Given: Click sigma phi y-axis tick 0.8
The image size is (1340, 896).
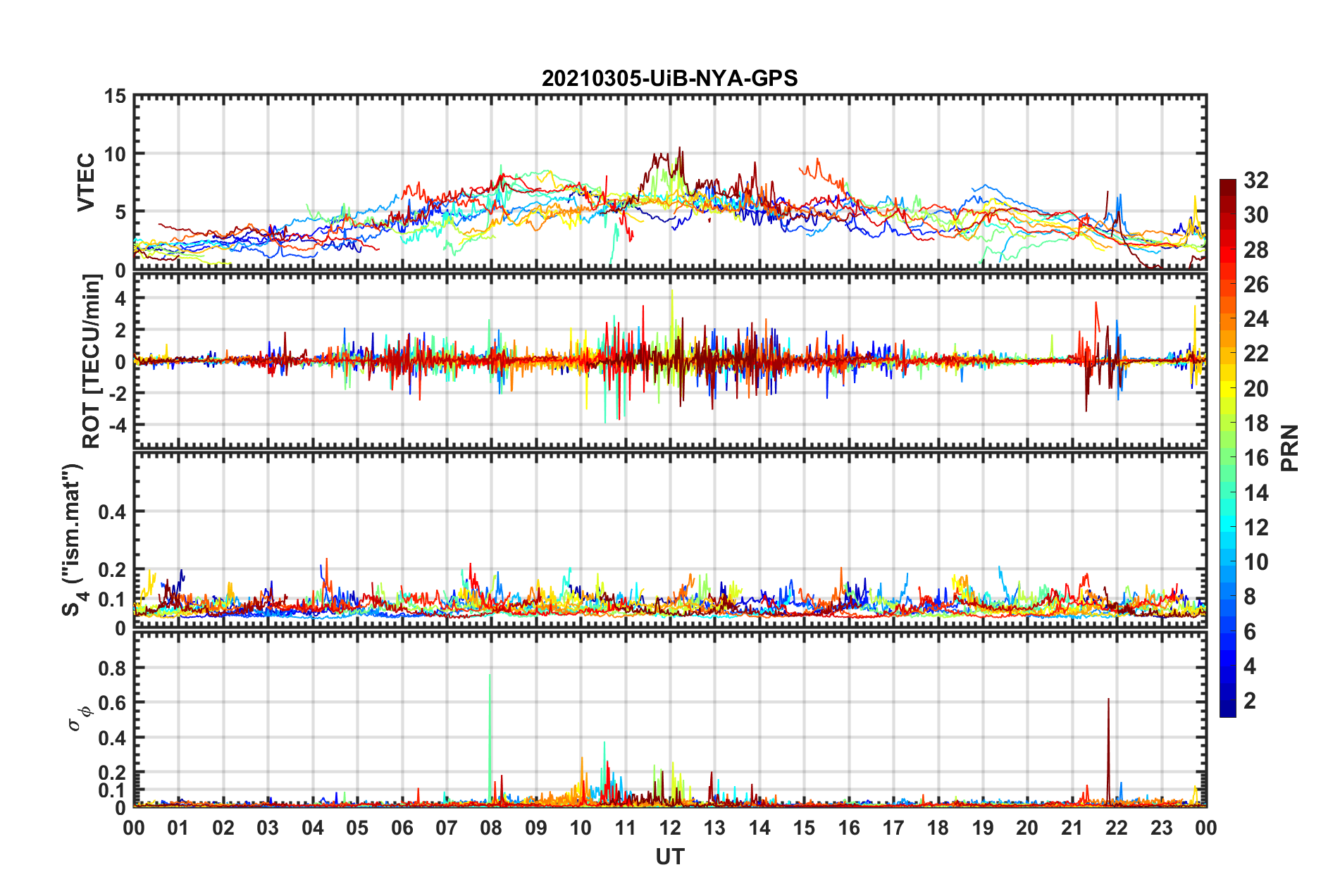Looking at the screenshot, I should tap(112, 668).
